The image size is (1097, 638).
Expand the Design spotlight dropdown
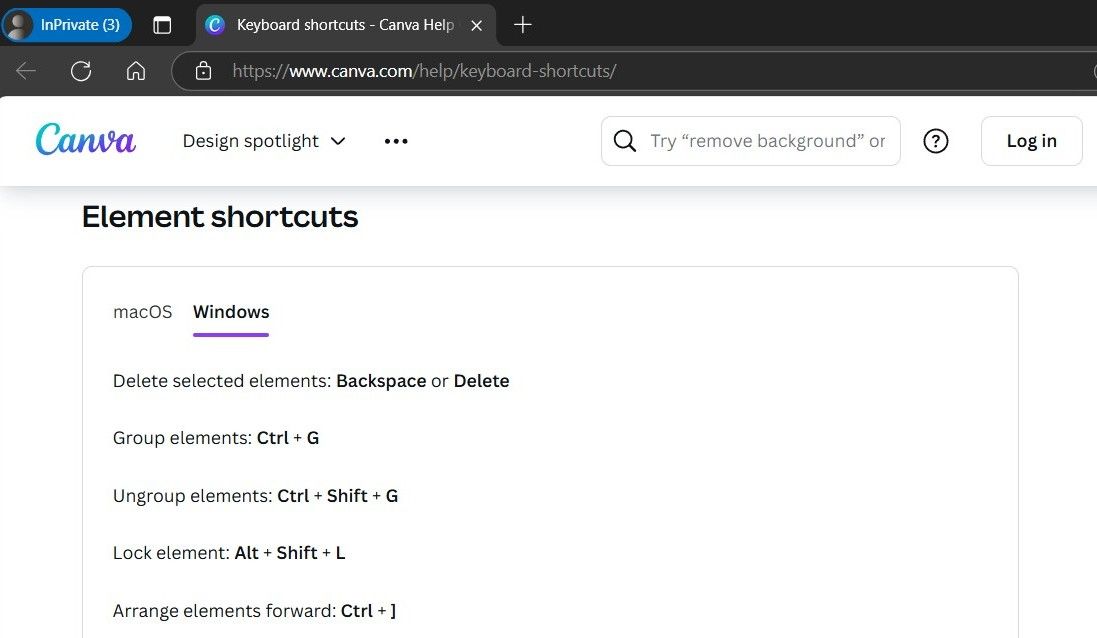tap(263, 141)
